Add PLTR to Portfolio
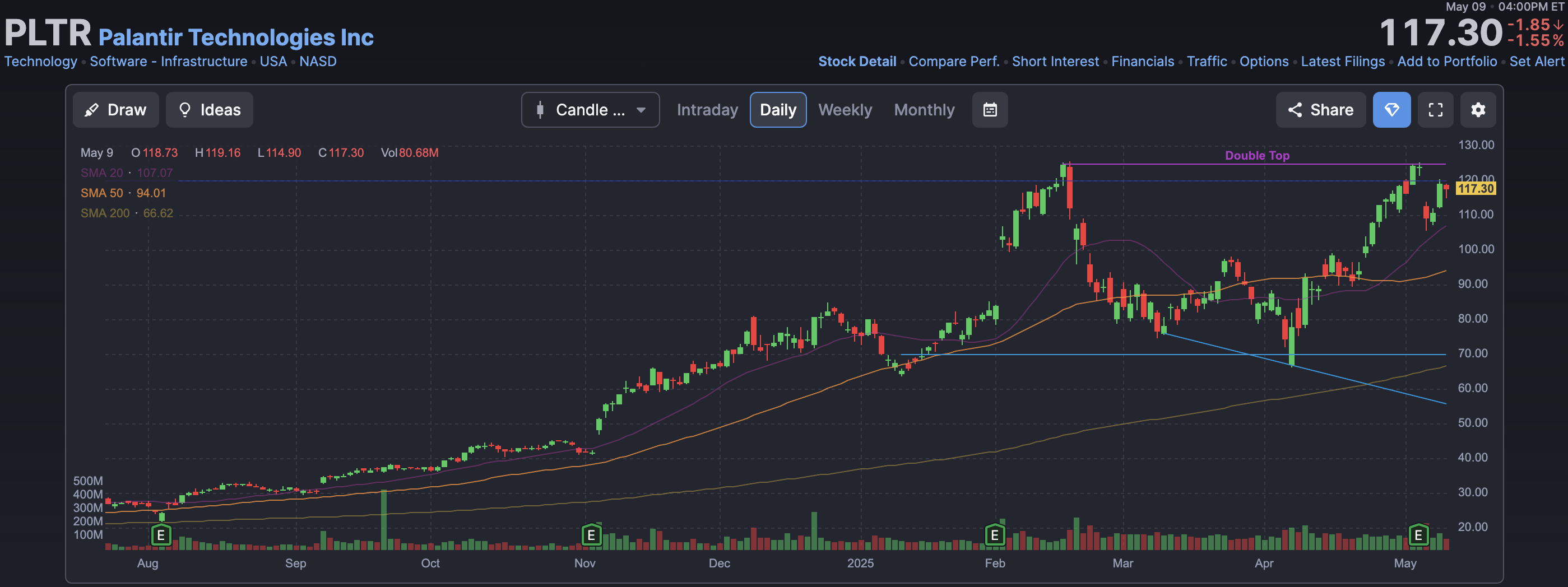Image resolution: width=1568 pixels, height=587 pixels. click(1447, 62)
